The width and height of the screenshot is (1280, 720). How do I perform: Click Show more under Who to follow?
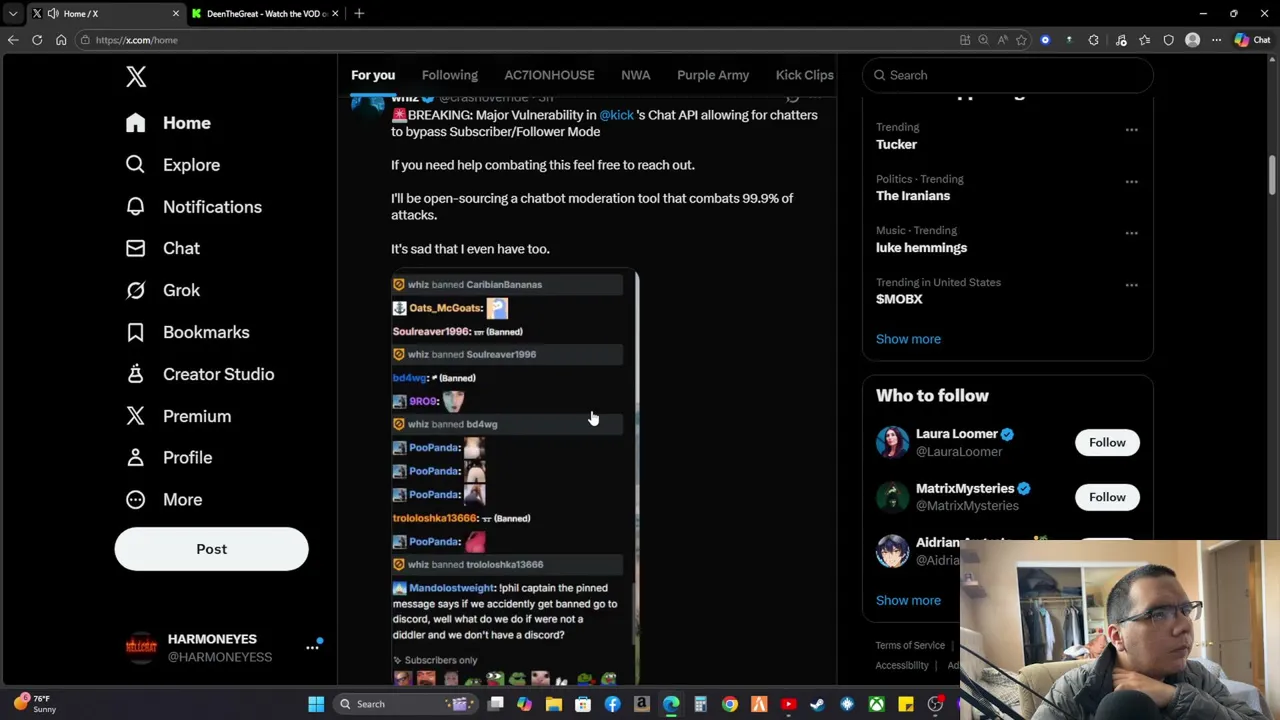pyautogui.click(x=908, y=600)
